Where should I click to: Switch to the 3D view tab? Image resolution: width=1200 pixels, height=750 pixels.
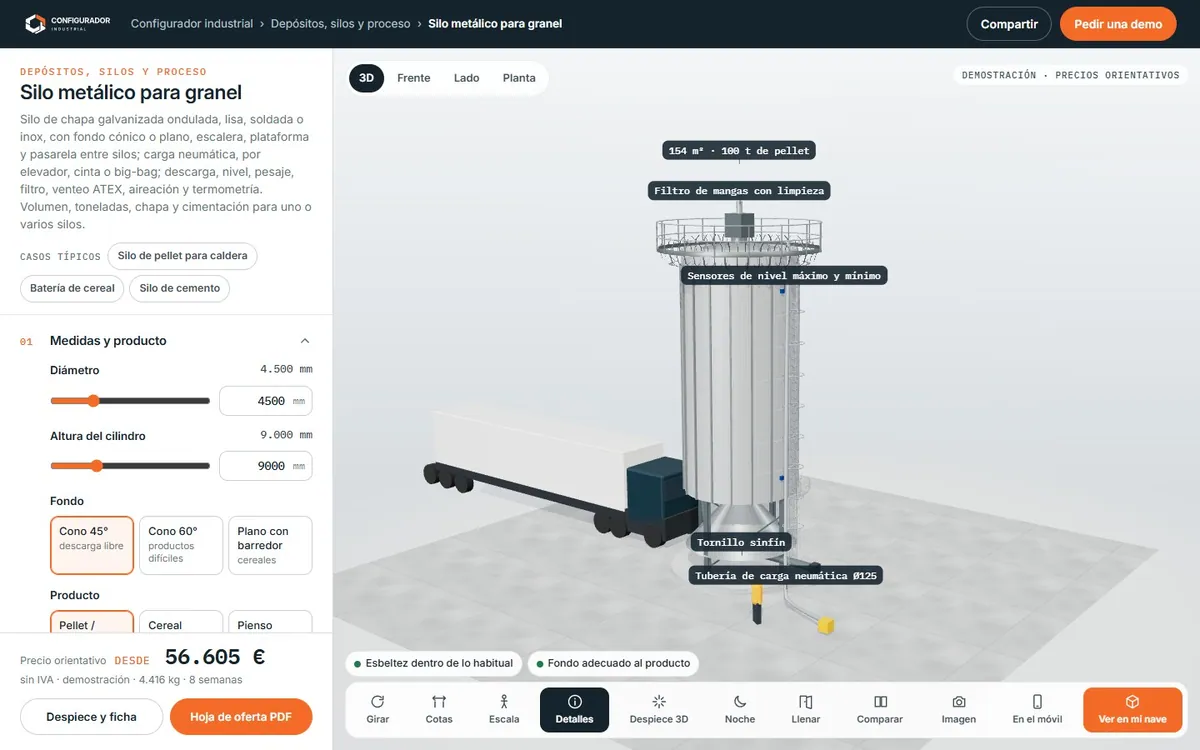[x=367, y=78]
